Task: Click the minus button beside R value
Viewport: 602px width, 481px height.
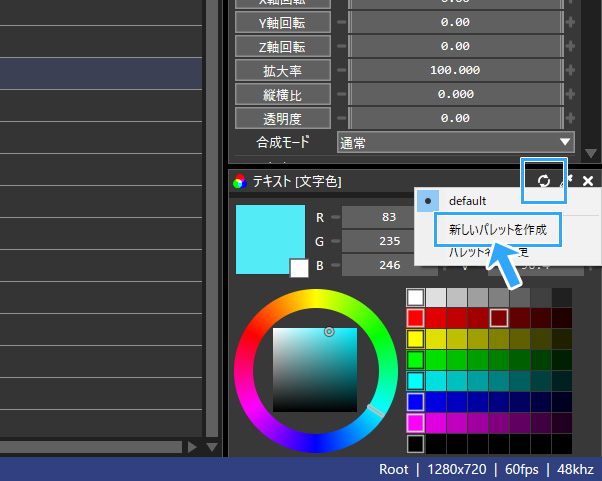Action: 336,217
